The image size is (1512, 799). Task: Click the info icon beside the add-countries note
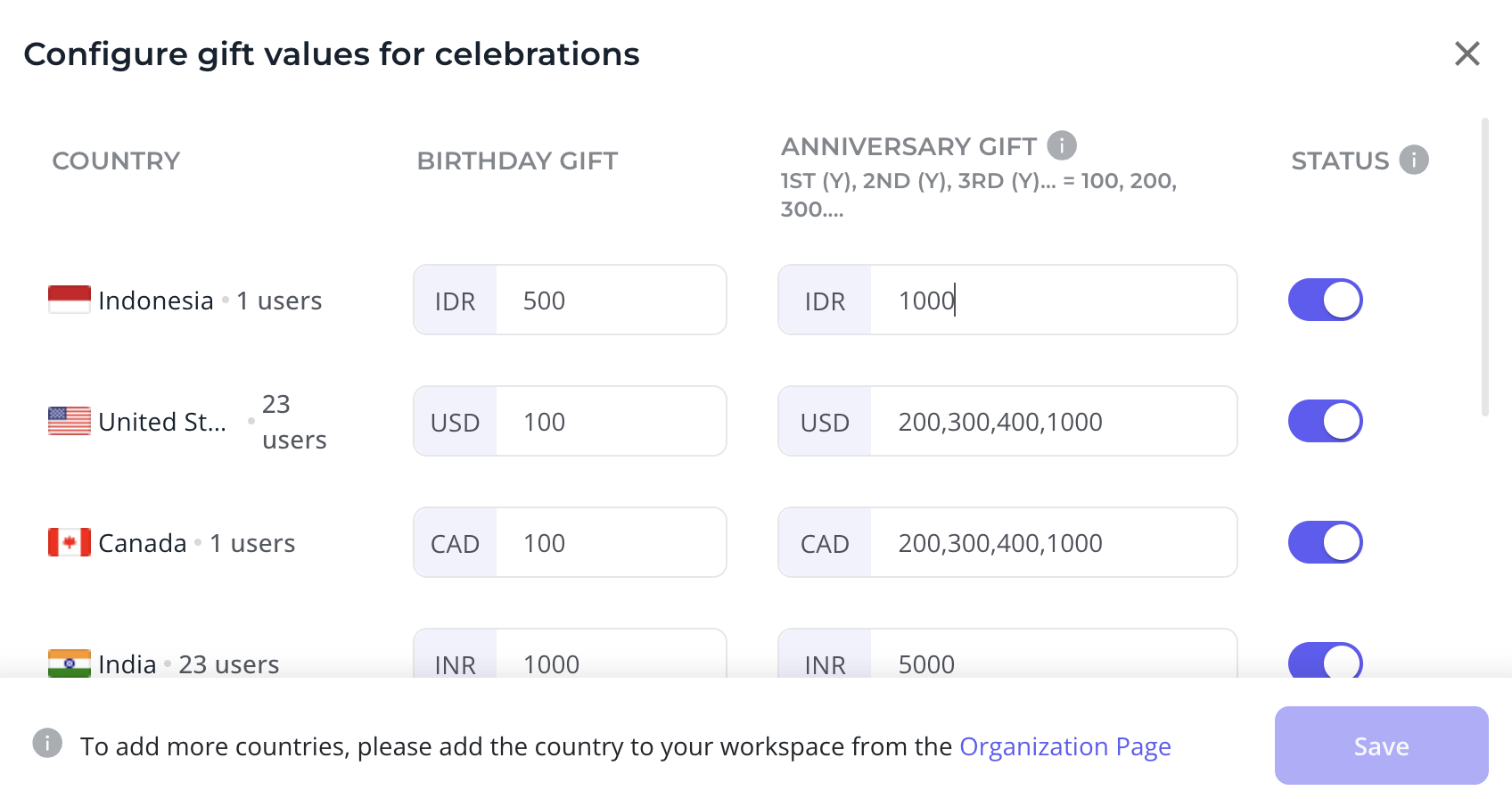click(x=47, y=742)
